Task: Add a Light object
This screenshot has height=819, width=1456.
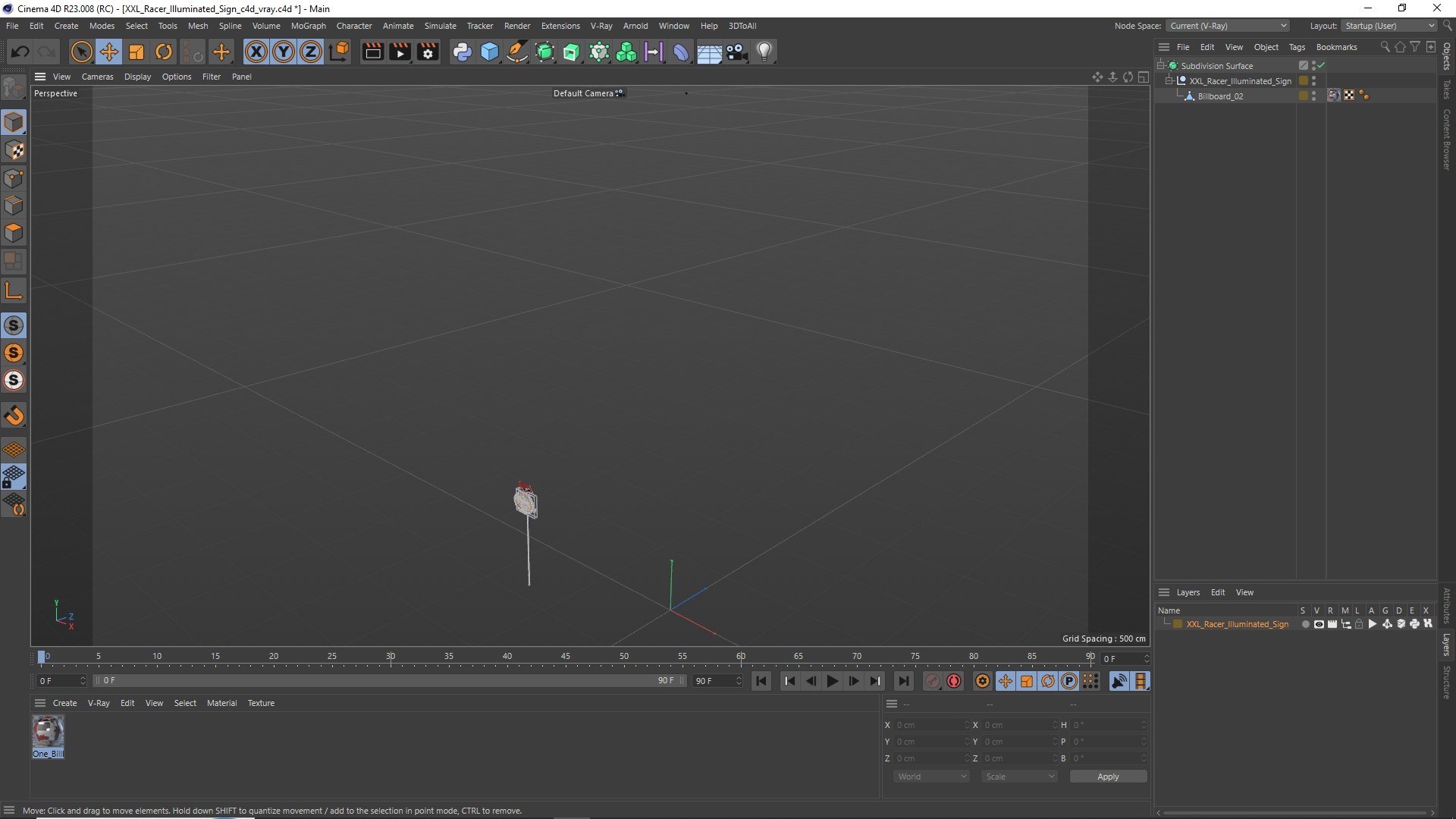Action: point(764,52)
